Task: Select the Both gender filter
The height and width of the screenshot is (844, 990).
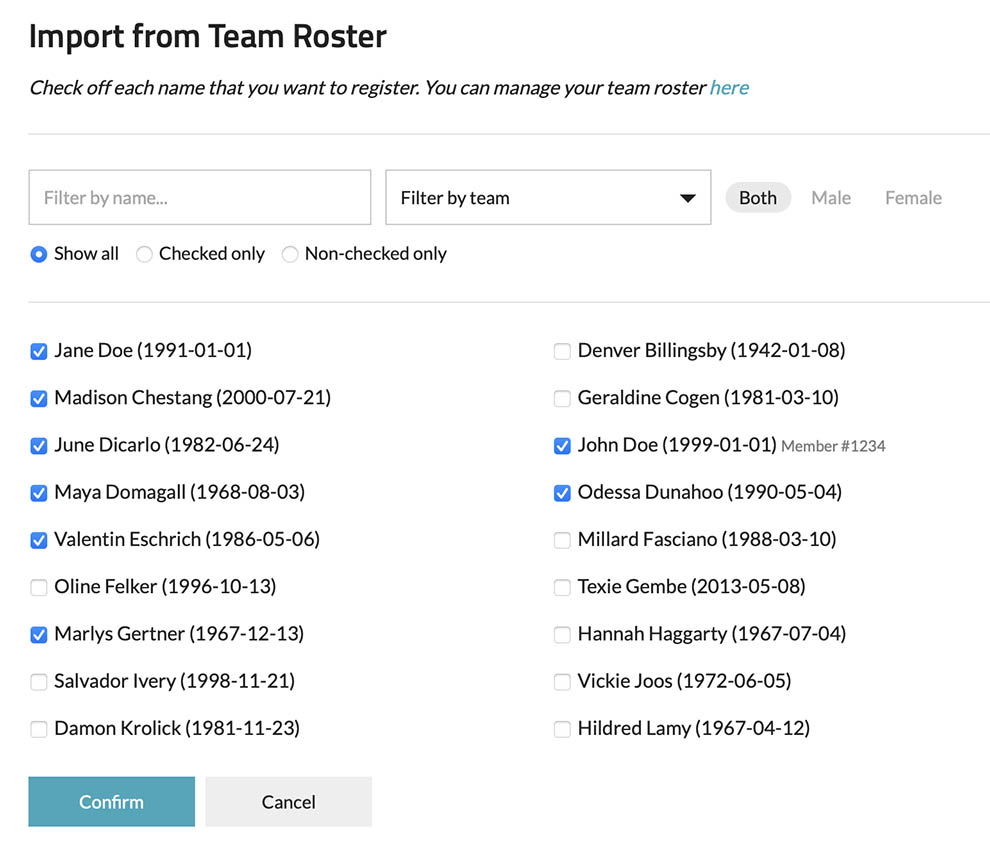Action: 757,198
